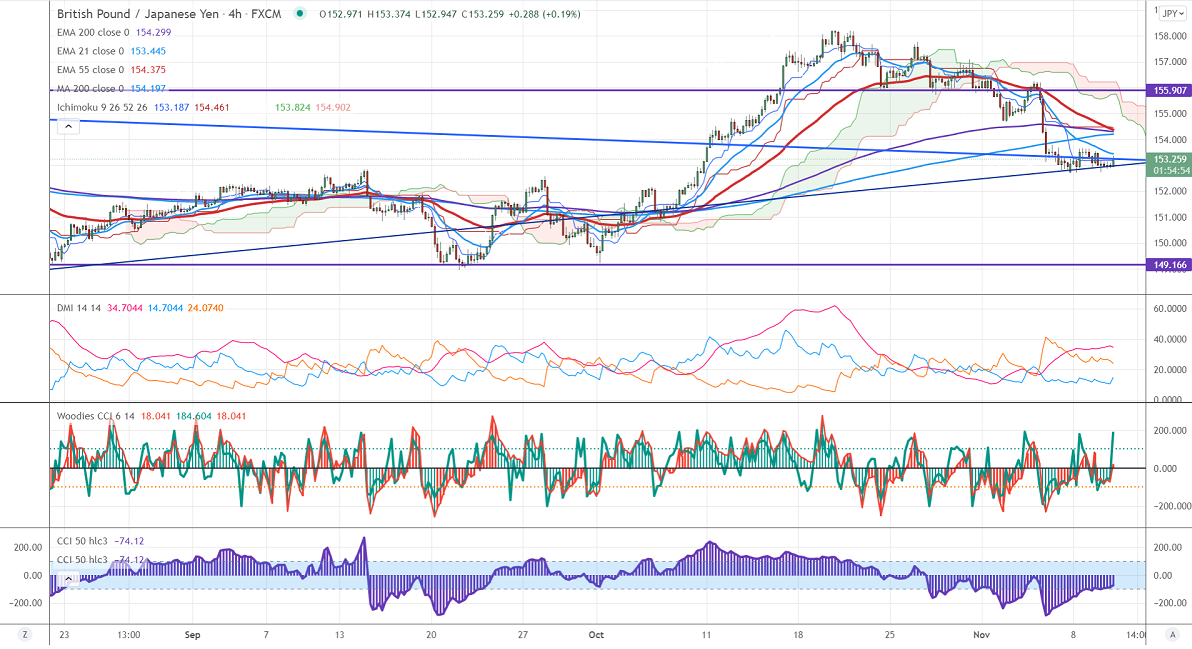Open the timezone Z button
This screenshot has height=649, width=1192.
pos(25,635)
